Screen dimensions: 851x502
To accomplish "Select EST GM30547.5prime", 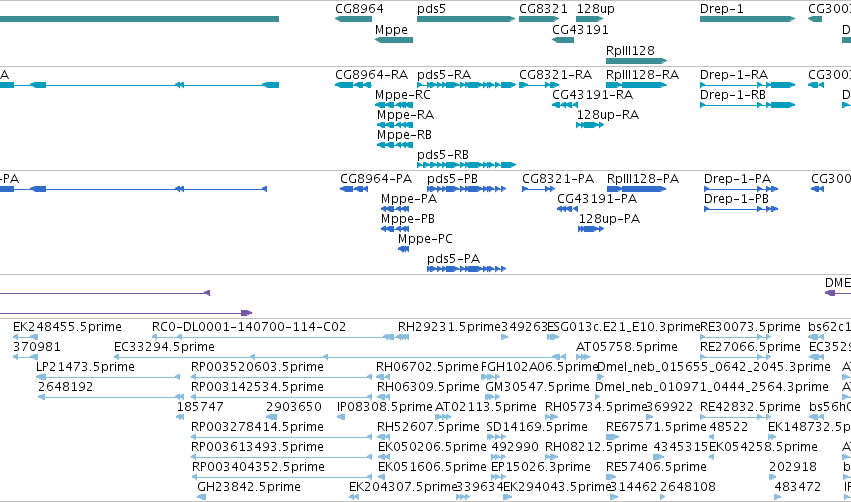I will coord(537,387).
